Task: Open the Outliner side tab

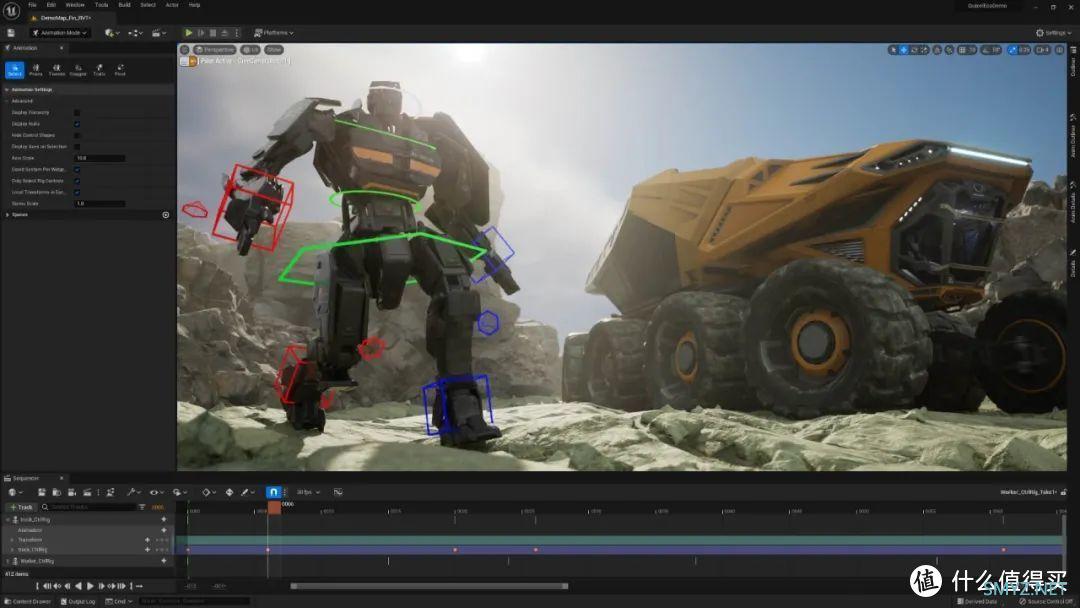Action: 1073,61
